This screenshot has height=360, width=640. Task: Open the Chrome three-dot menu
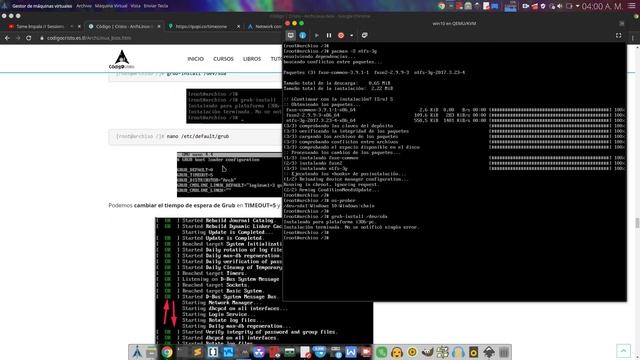[x=633, y=38]
